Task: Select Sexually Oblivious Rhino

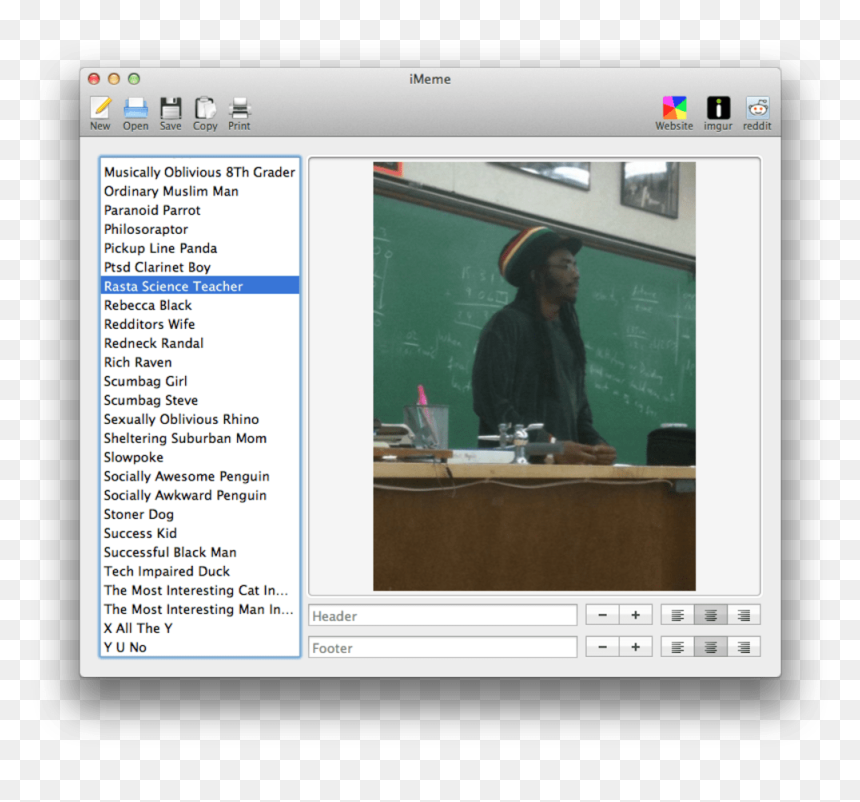Action: pyautogui.click(x=200, y=419)
